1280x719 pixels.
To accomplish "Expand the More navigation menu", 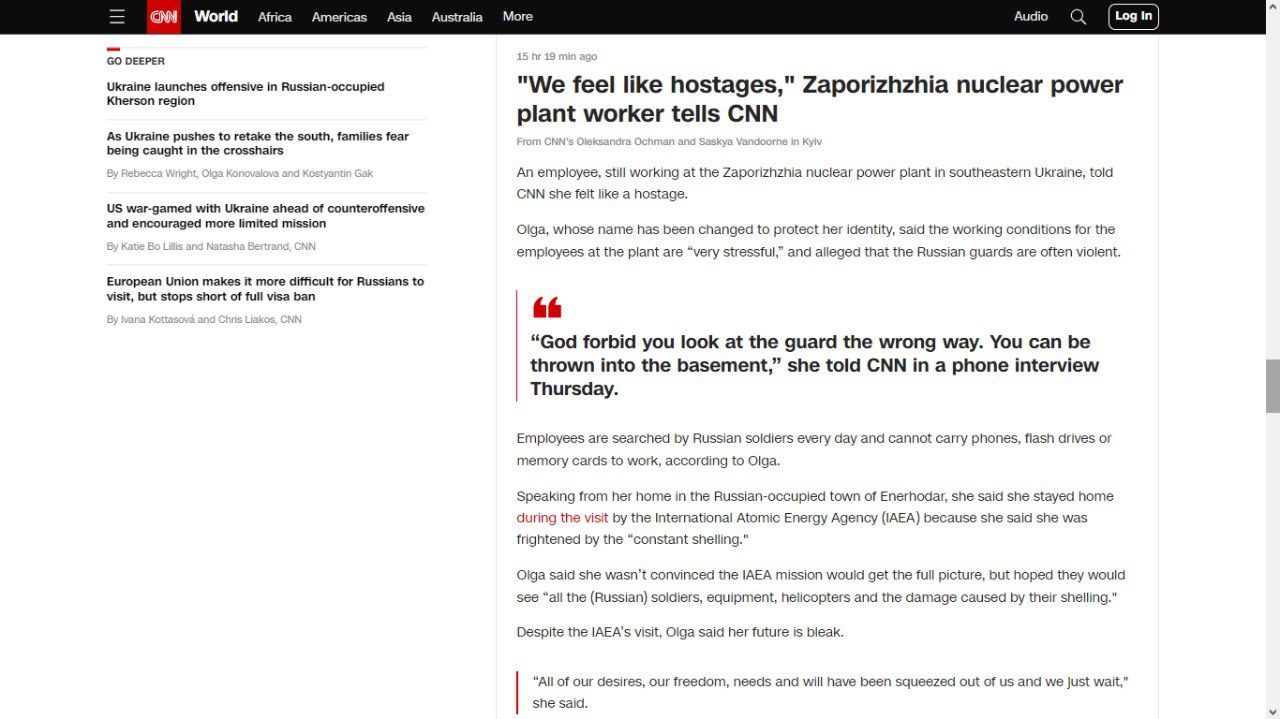I will click(518, 16).
